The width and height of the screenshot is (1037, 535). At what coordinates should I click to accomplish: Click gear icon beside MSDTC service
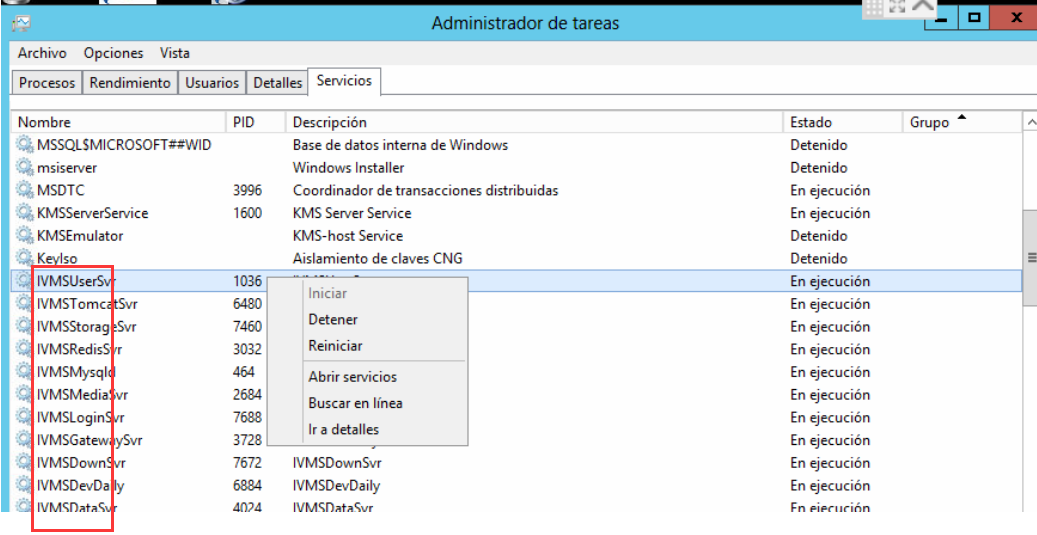point(24,190)
